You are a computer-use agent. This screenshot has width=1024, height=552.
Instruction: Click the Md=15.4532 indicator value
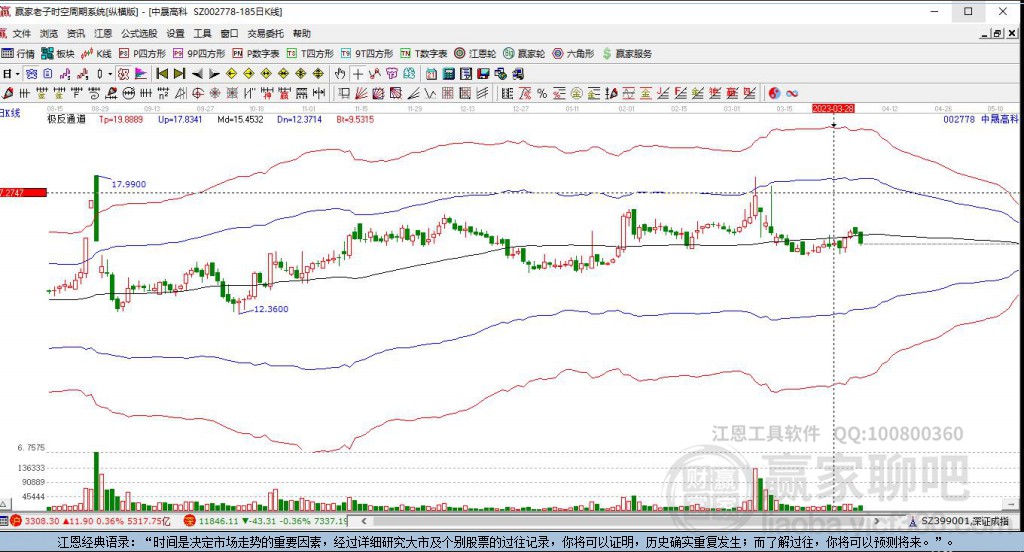[241, 120]
